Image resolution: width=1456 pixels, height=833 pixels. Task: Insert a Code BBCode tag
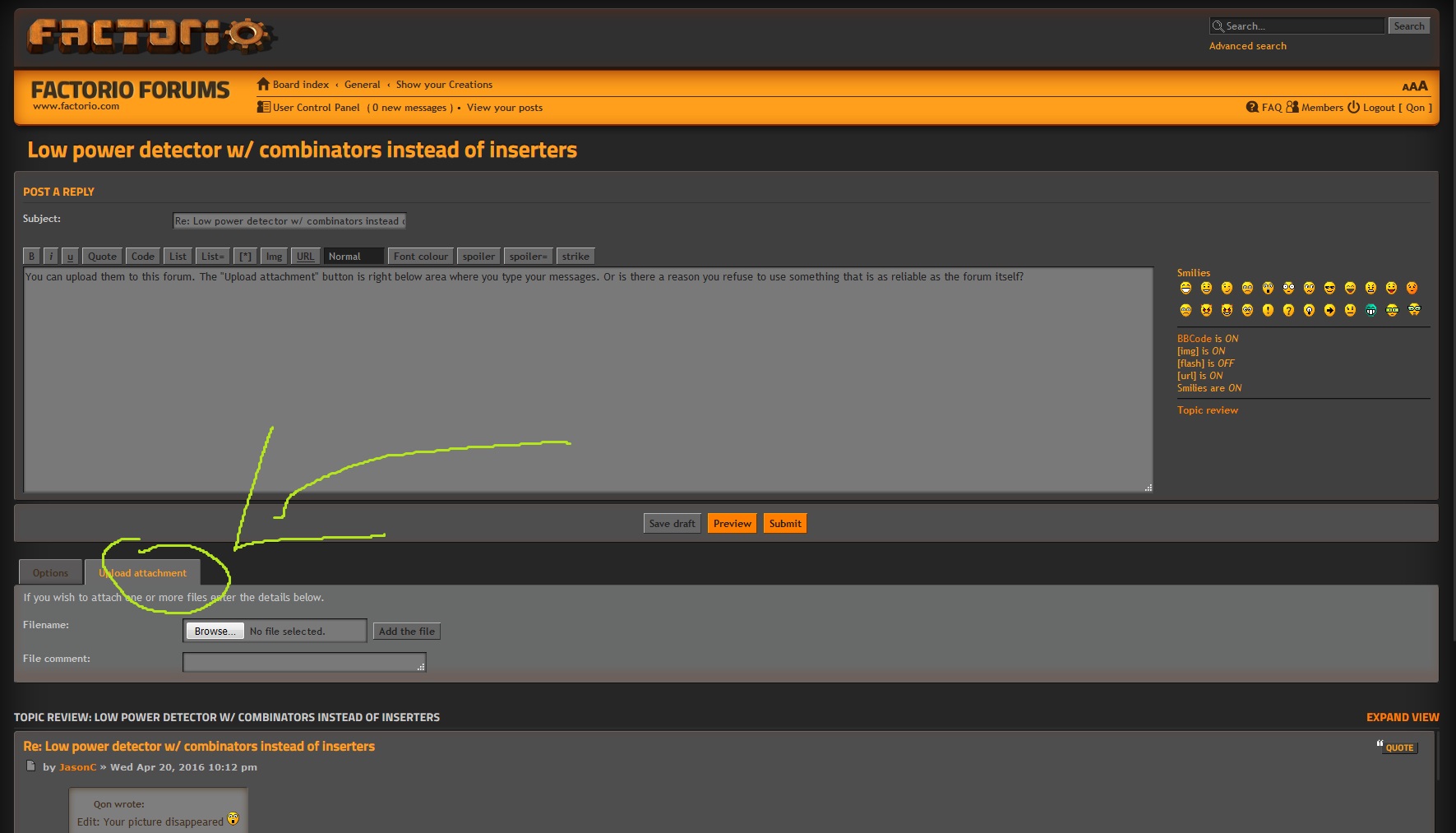143,257
